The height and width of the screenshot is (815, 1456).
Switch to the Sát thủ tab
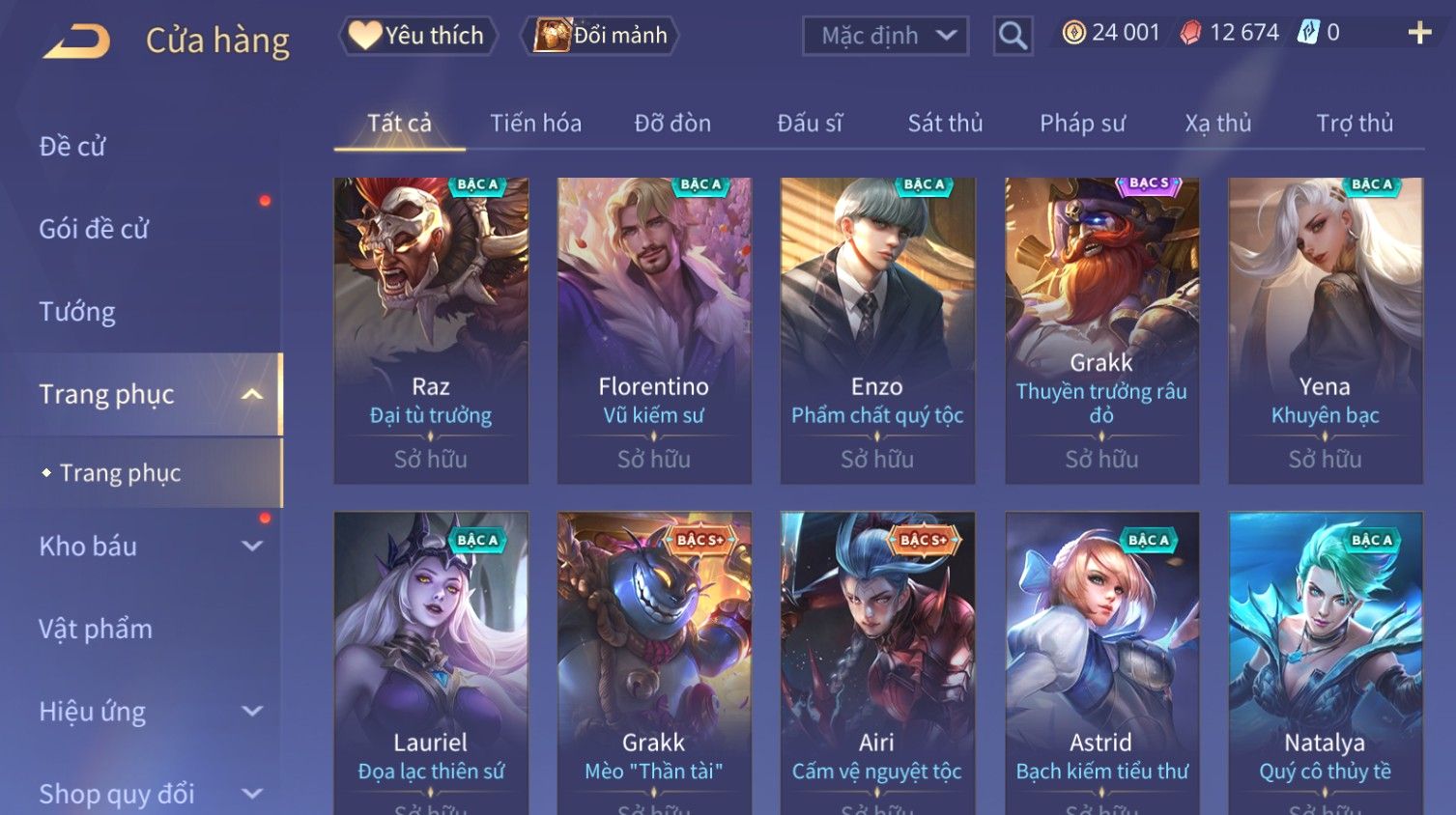(x=945, y=124)
